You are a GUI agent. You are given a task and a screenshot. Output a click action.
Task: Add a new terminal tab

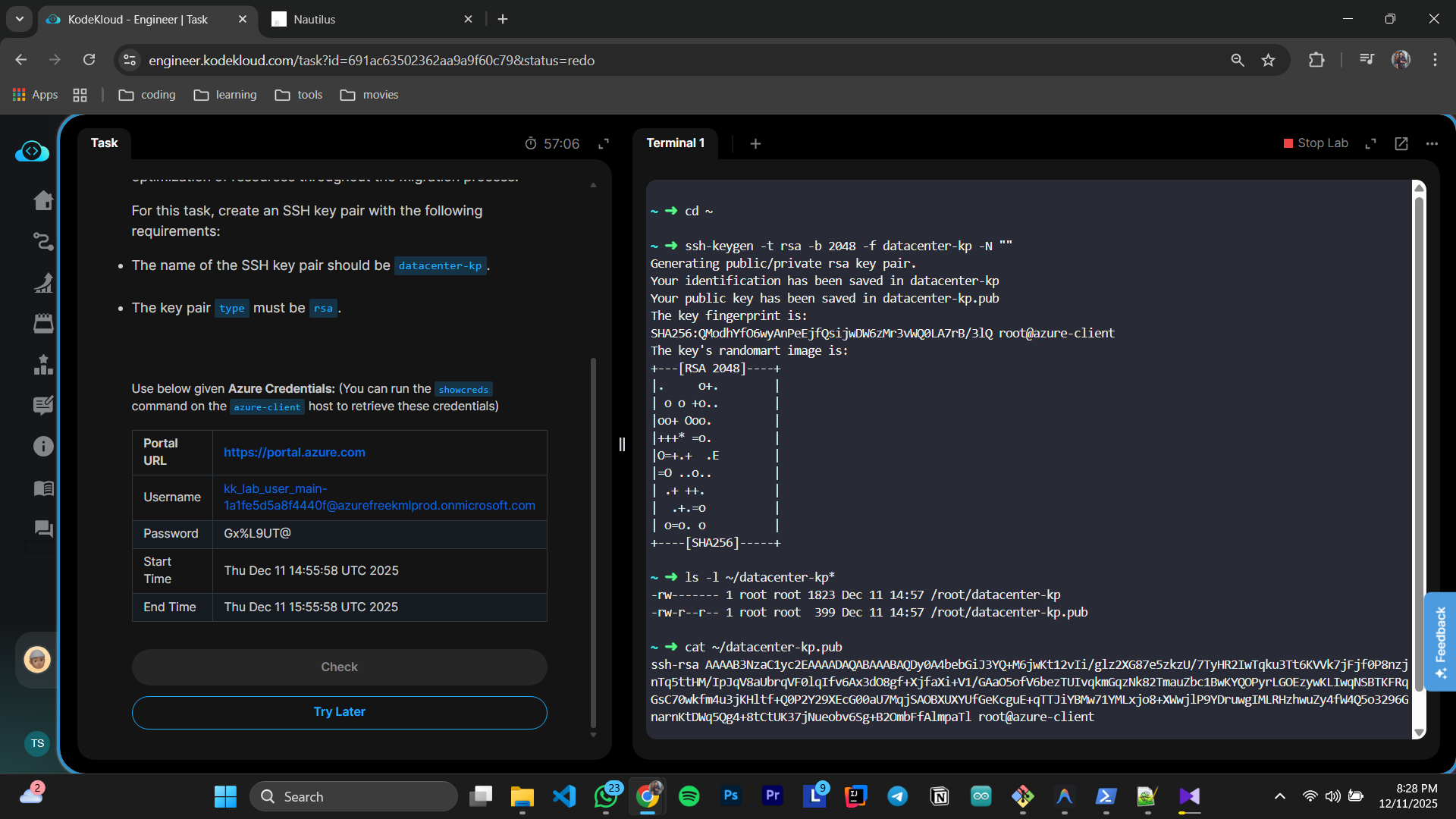[755, 143]
